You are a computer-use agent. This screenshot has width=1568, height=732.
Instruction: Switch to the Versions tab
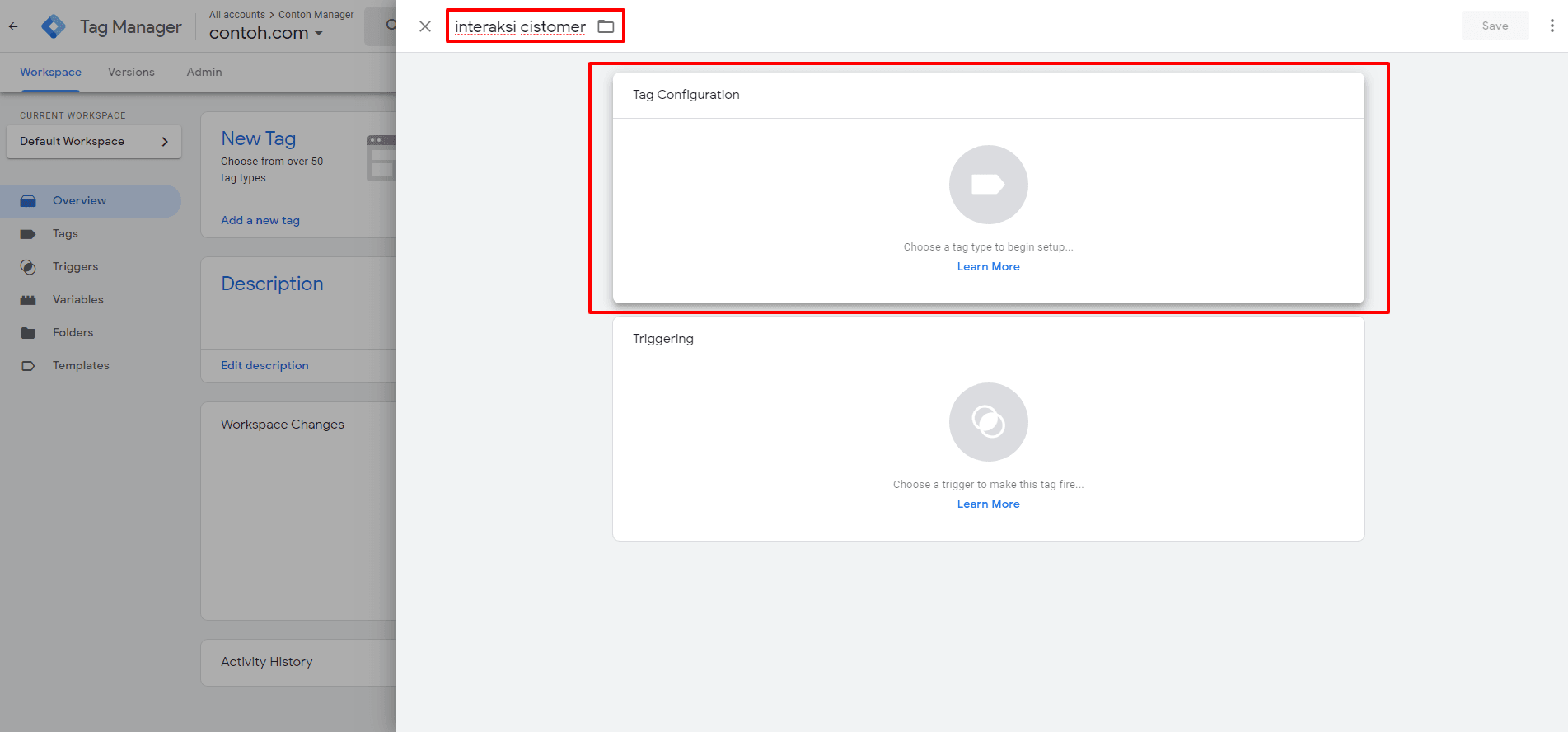pyautogui.click(x=131, y=73)
